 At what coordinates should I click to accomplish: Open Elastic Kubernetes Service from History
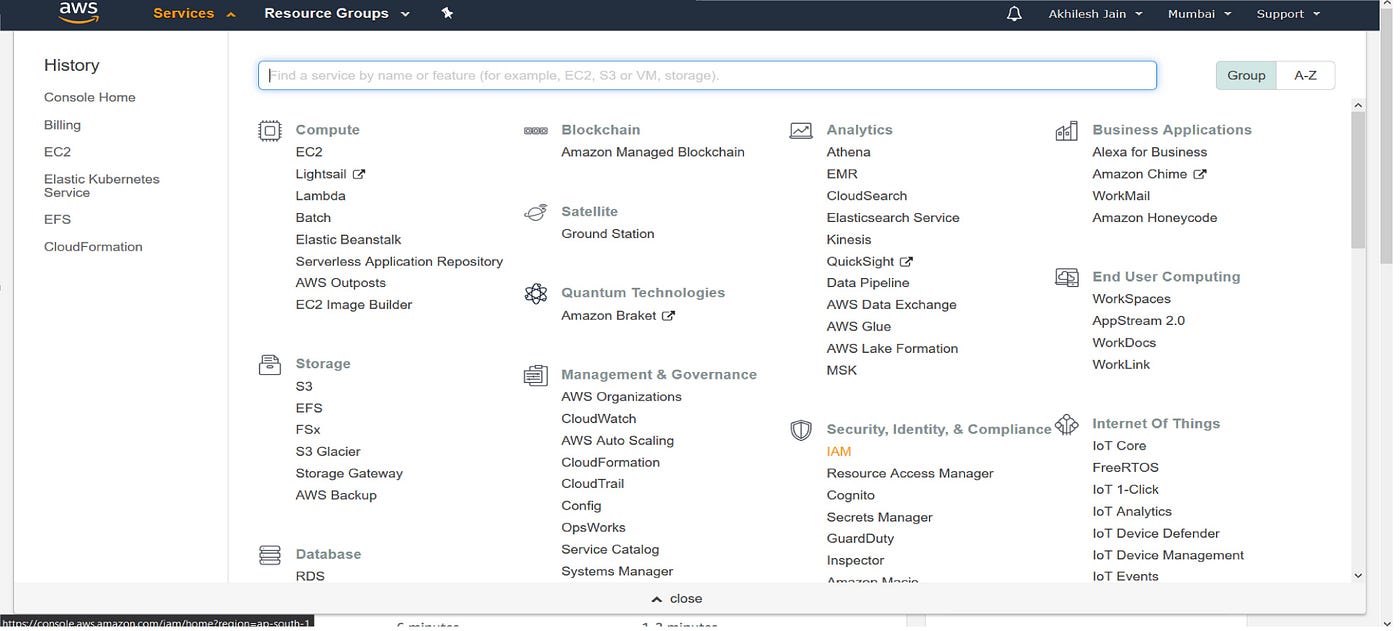click(102, 186)
